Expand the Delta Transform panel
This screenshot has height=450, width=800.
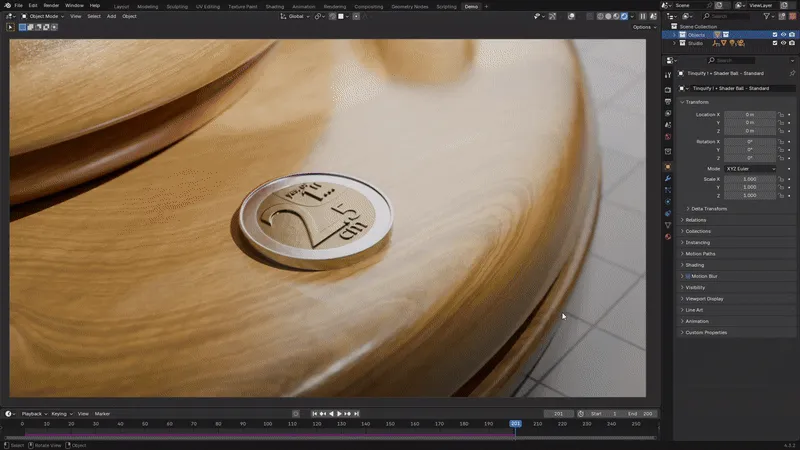(x=707, y=209)
